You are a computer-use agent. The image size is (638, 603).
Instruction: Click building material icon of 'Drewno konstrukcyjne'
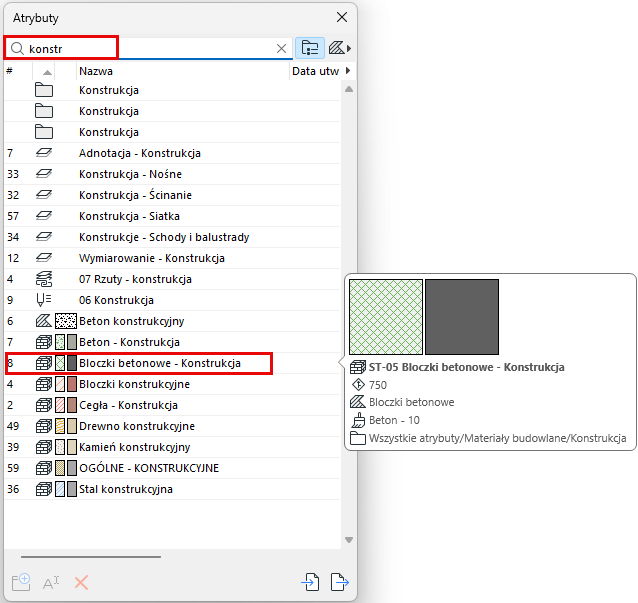click(44, 426)
